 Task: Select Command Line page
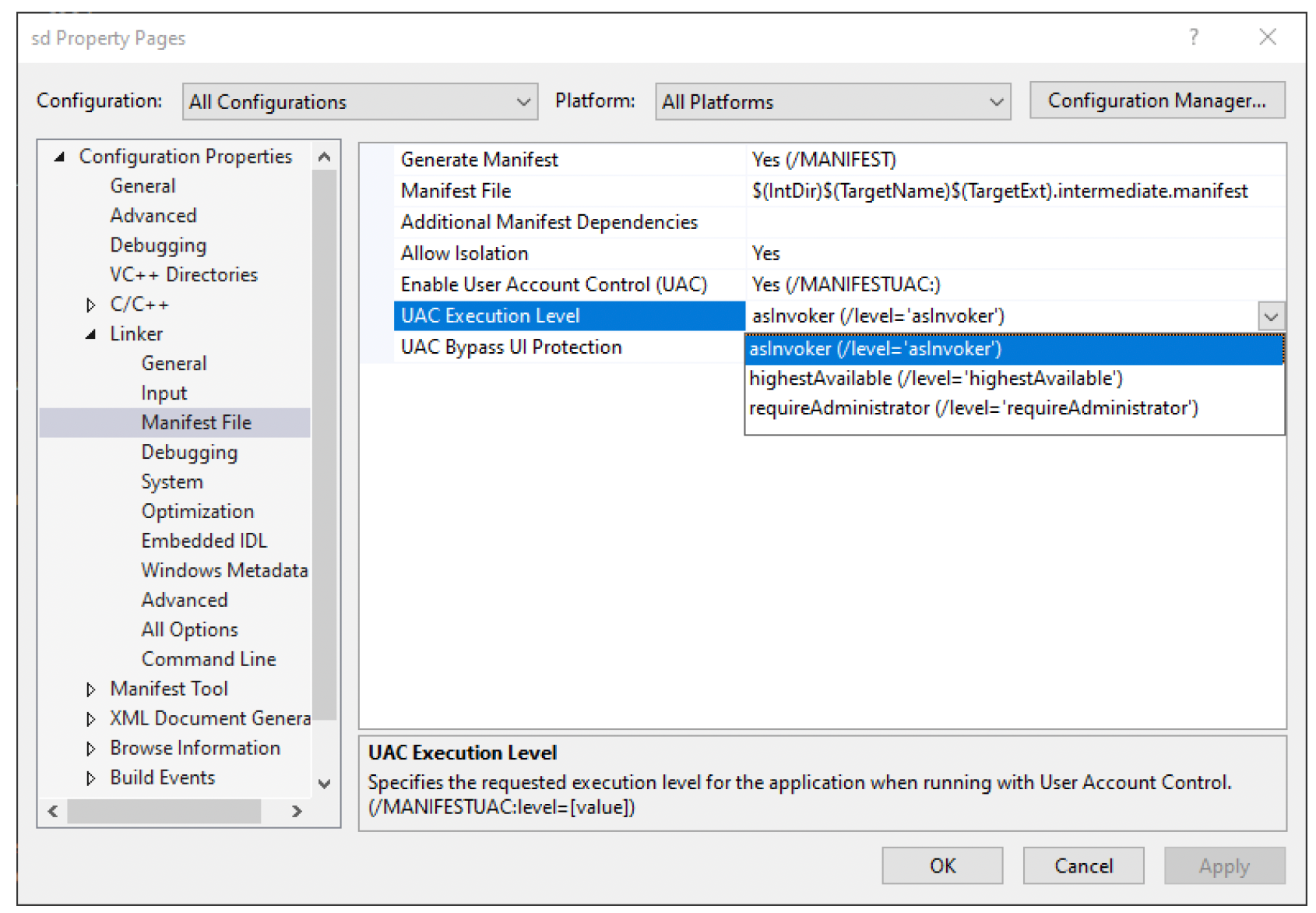point(209,660)
